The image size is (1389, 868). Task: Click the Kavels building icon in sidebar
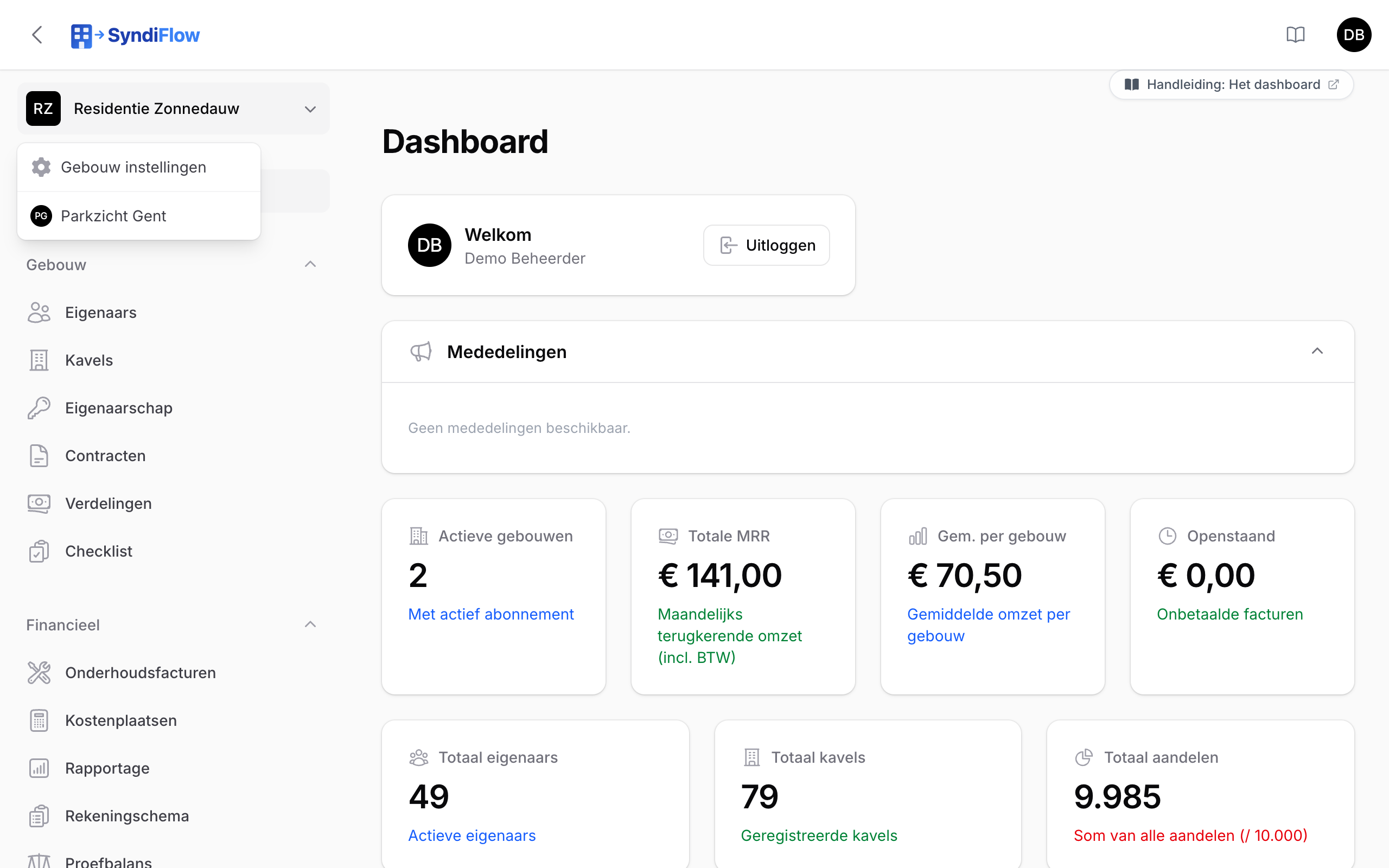coord(39,360)
